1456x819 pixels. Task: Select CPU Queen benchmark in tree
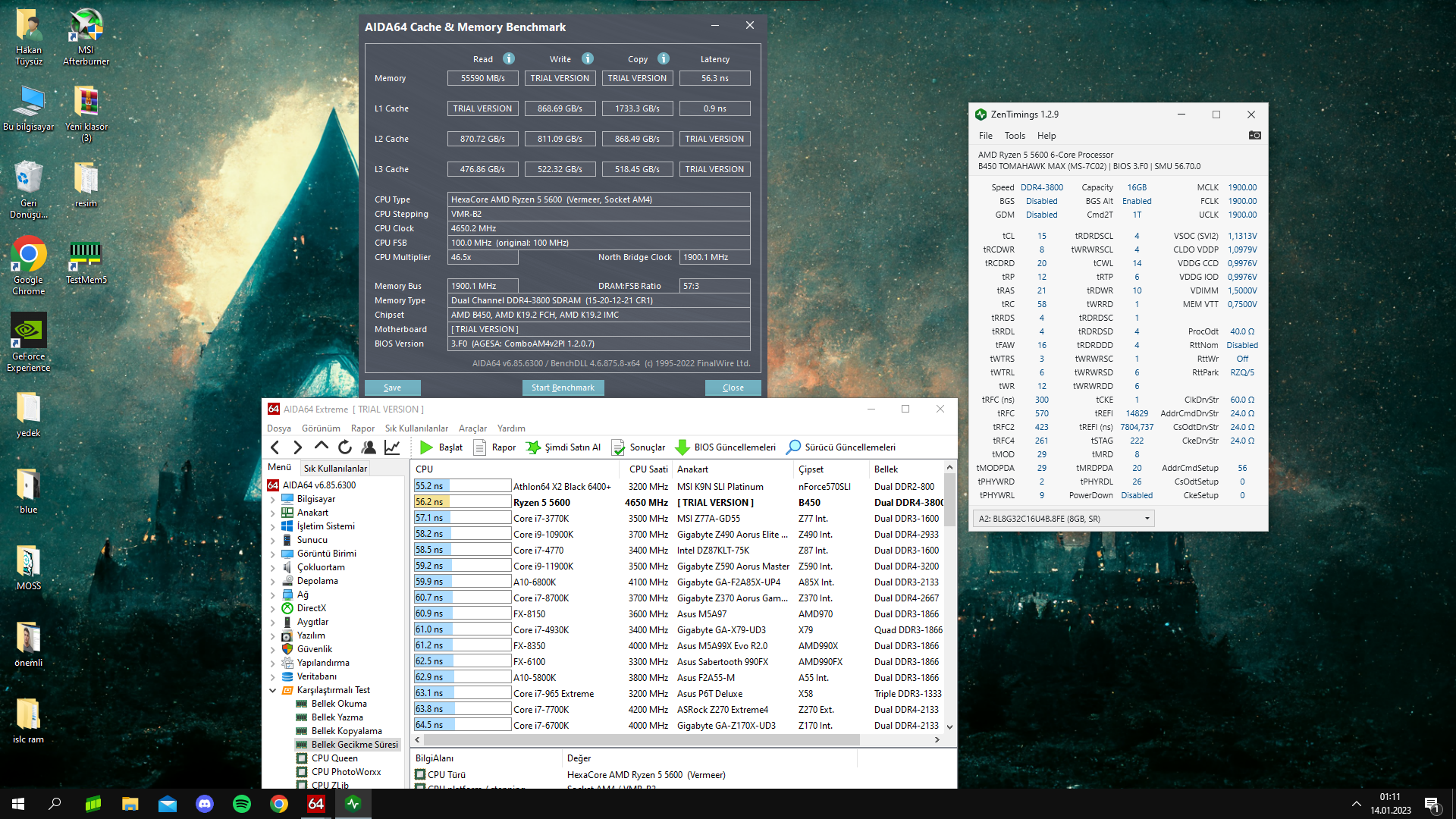(334, 758)
